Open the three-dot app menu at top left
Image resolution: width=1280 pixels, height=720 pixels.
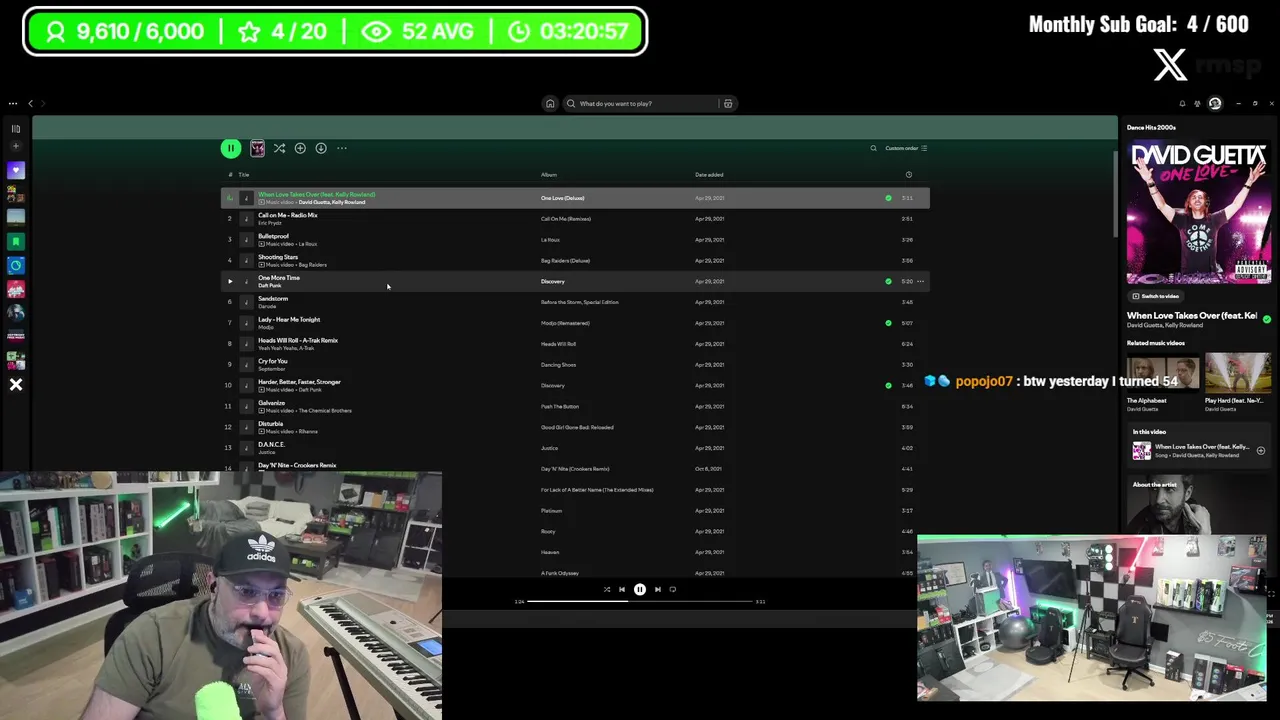pyautogui.click(x=13, y=103)
